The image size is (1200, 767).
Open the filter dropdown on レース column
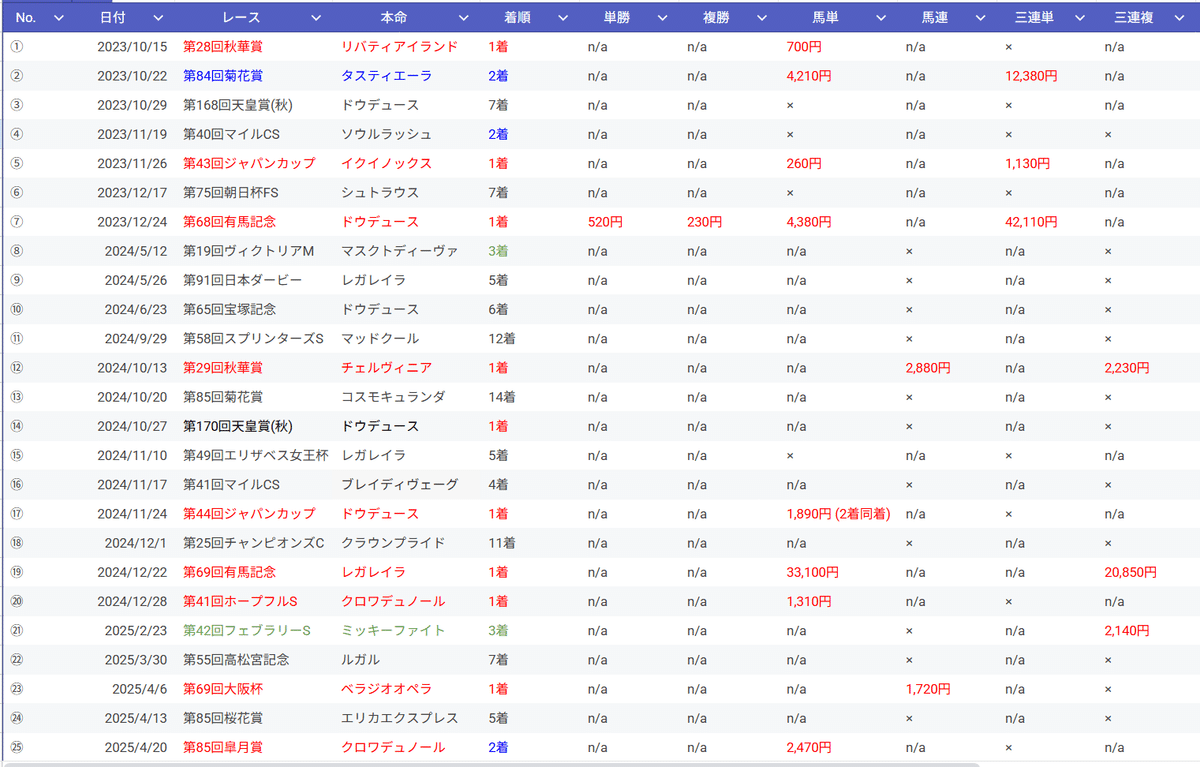[x=316, y=17]
